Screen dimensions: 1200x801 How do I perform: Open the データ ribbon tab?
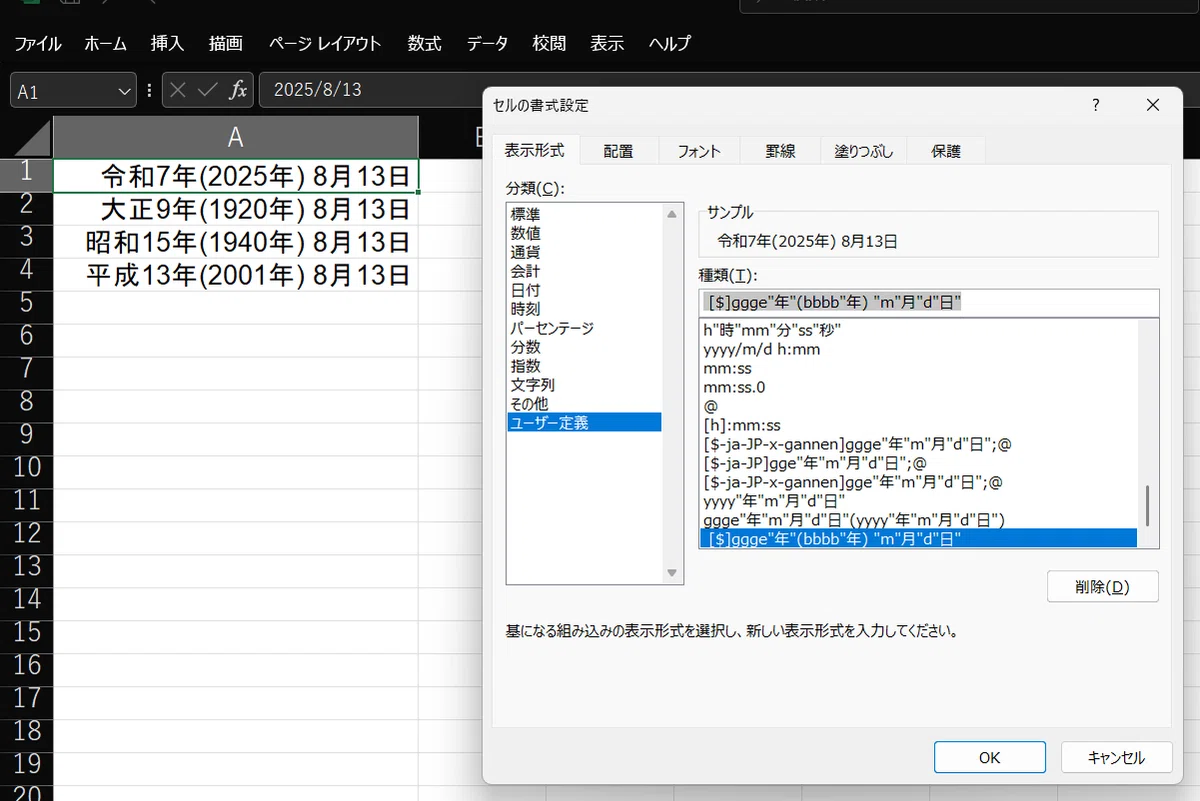pos(487,44)
